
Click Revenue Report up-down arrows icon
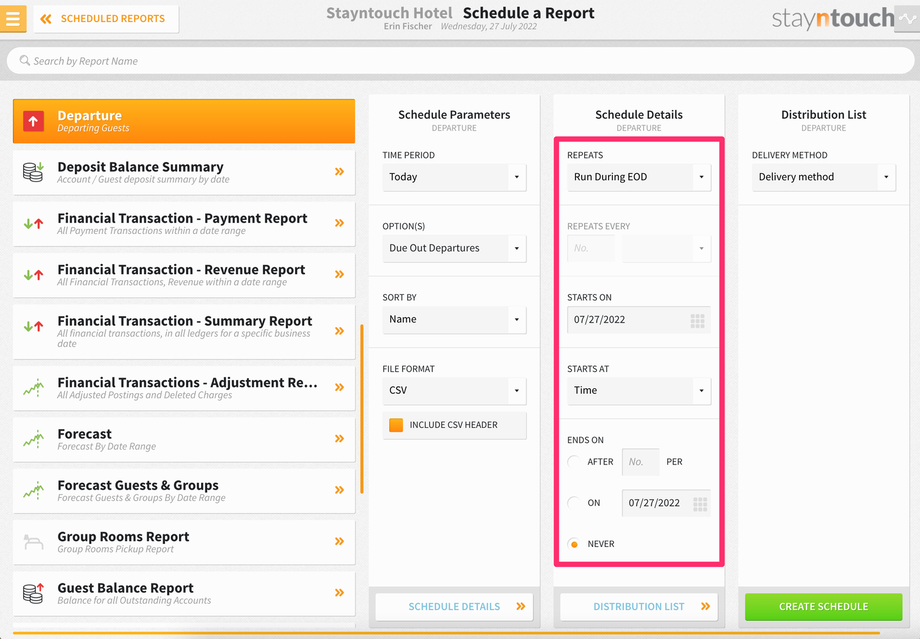[x=33, y=275]
